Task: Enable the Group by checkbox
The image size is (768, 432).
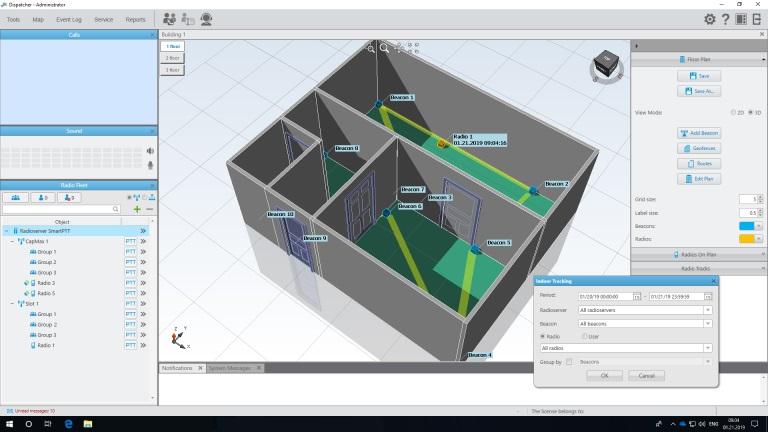Action: tap(569, 361)
